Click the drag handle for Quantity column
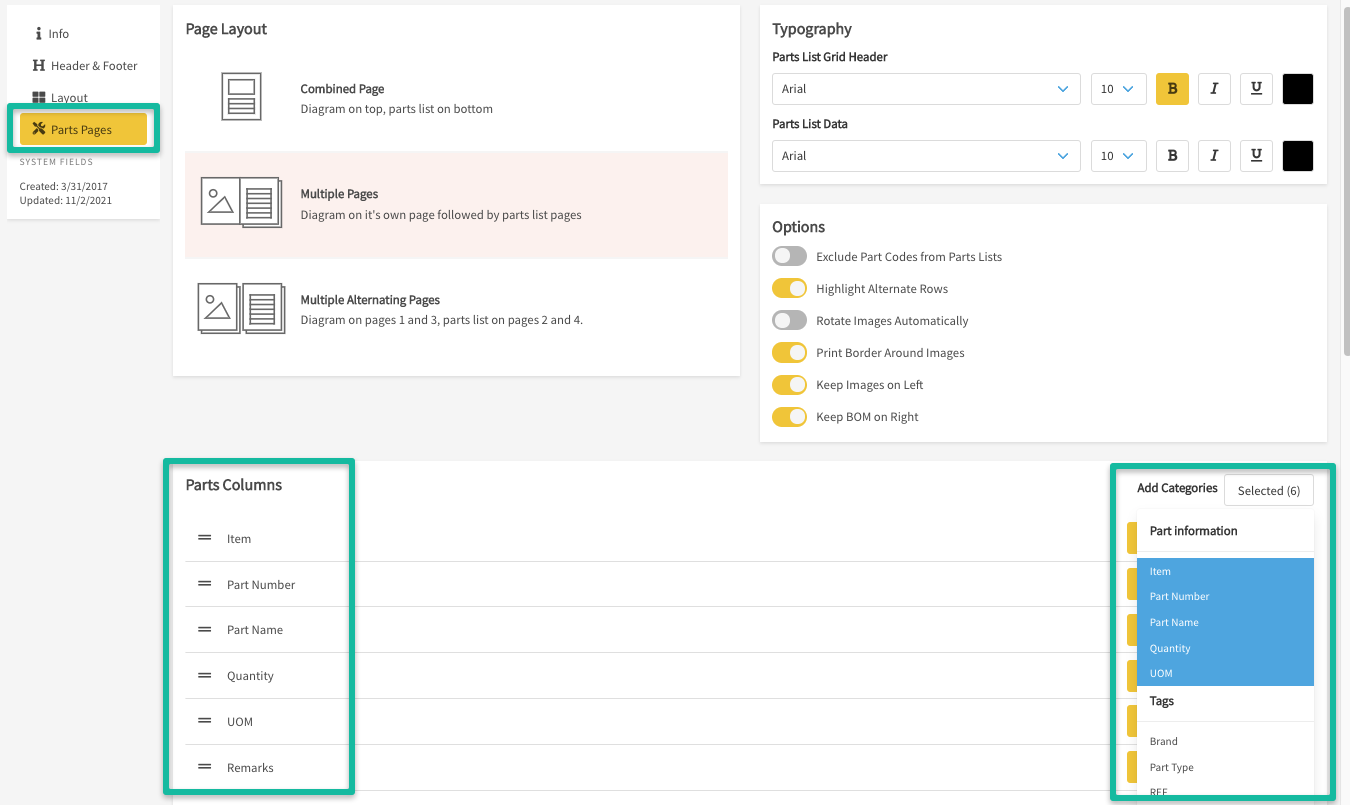The width and height of the screenshot is (1350, 805). pyautogui.click(x=204, y=675)
